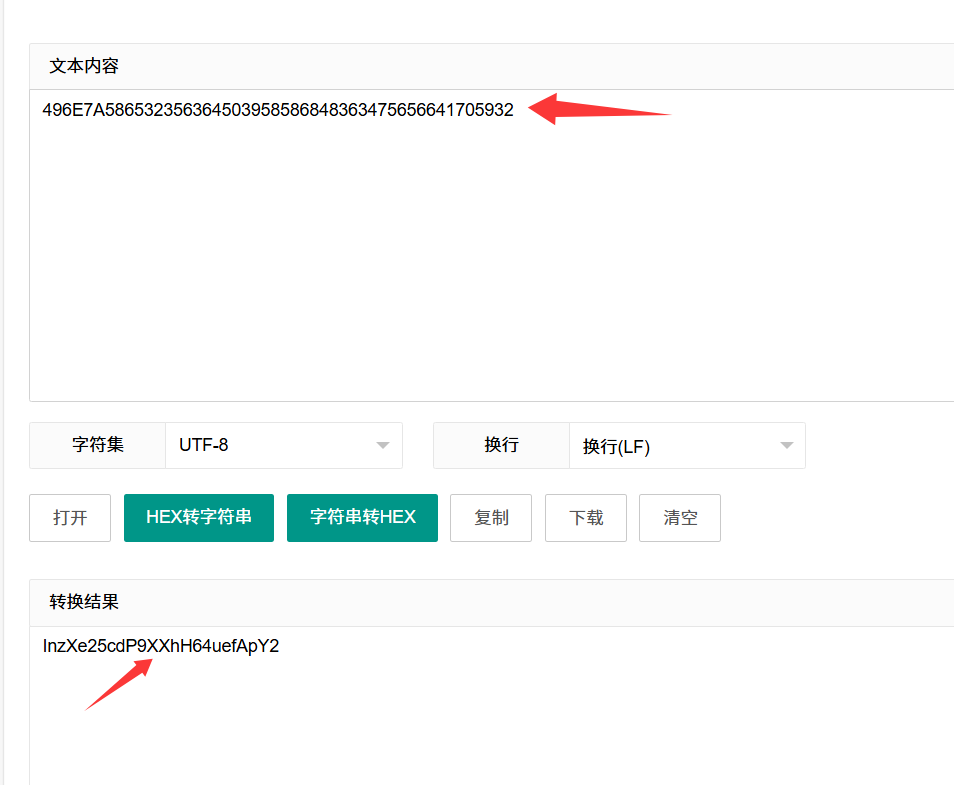Expand line-break list via its arrow
The image size is (954, 785).
tap(787, 445)
